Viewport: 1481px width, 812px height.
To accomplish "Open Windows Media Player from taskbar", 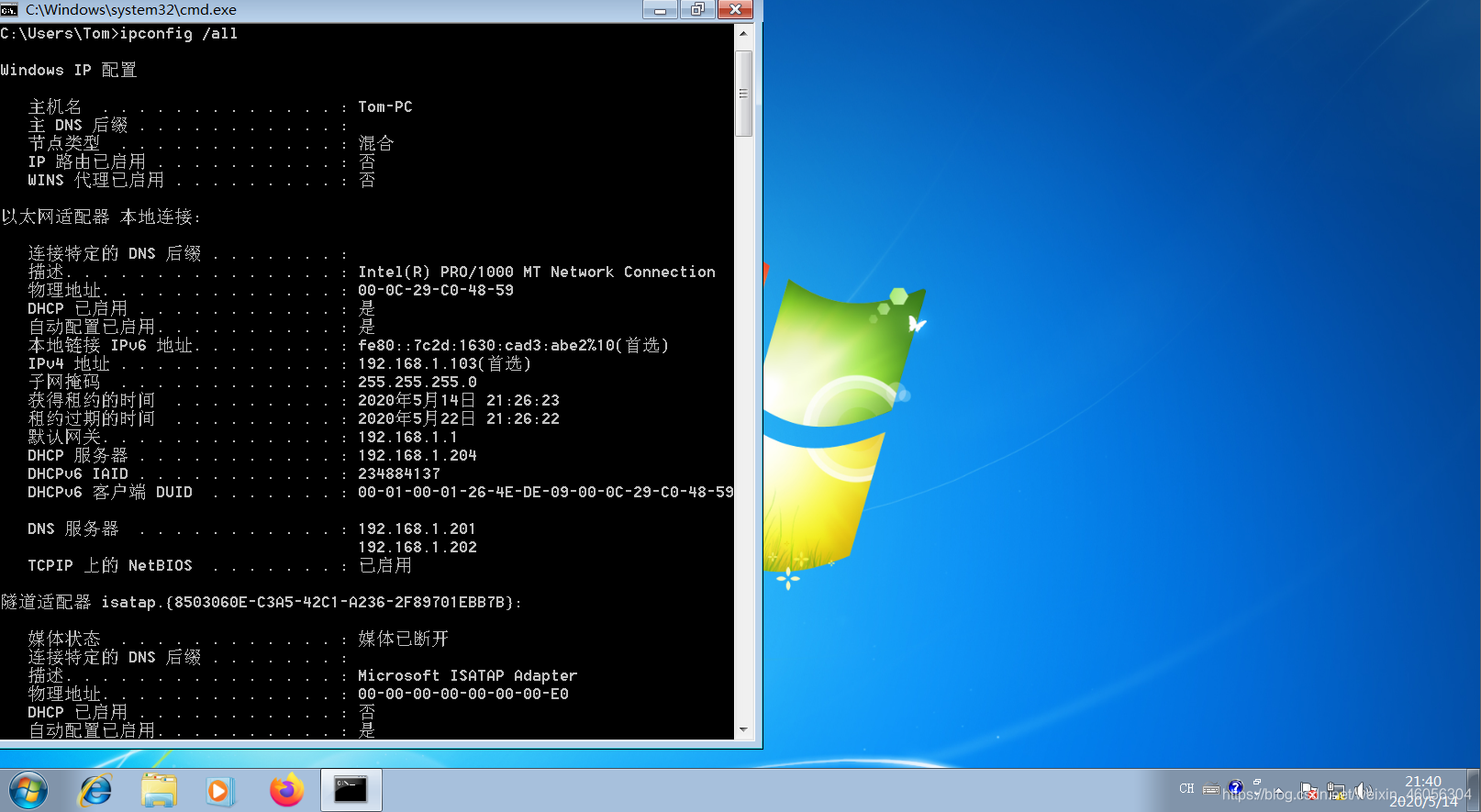I will [220, 790].
